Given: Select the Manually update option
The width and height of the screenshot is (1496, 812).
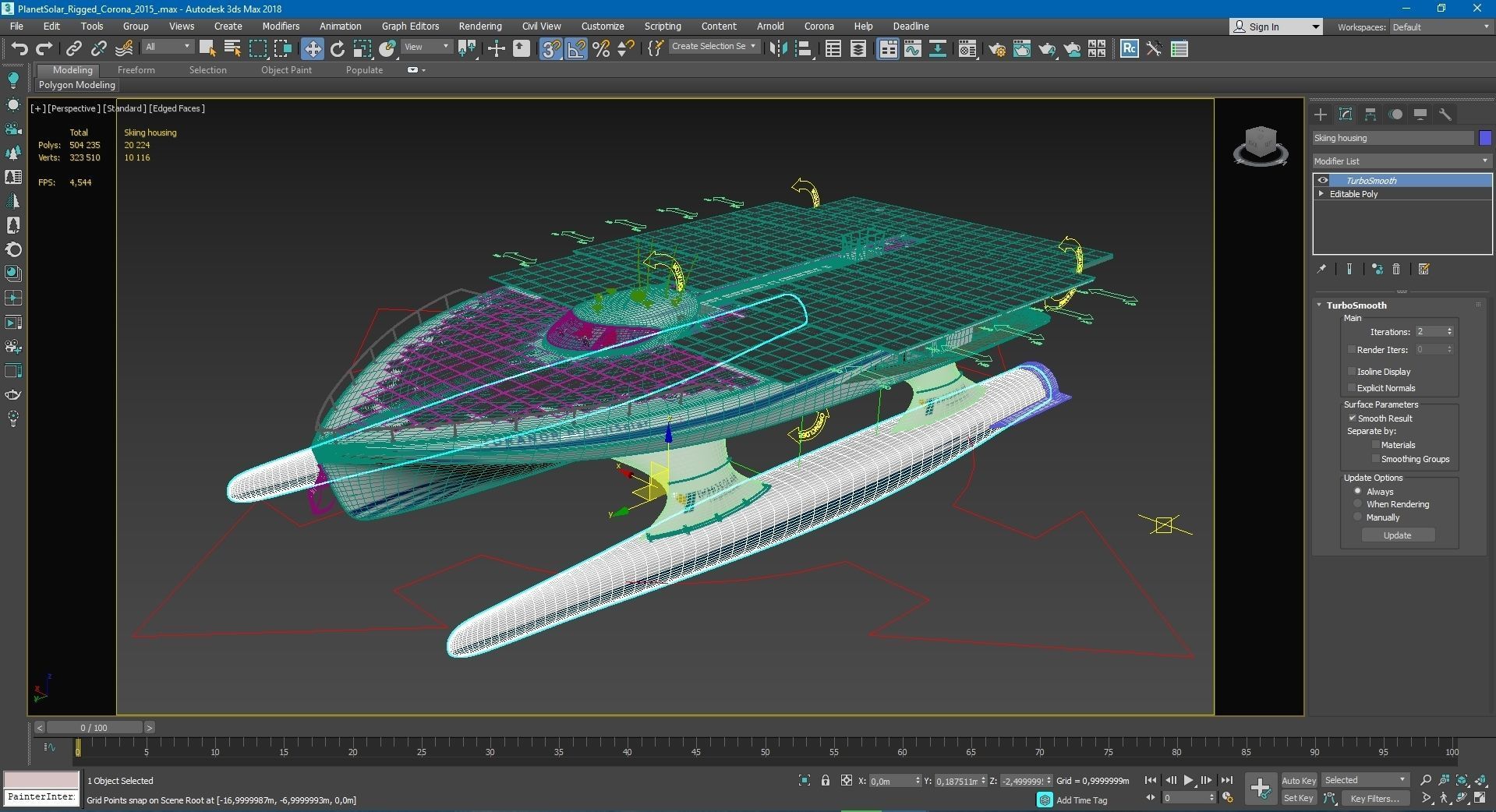Looking at the screenshot, I should [x=1358, y=517].
